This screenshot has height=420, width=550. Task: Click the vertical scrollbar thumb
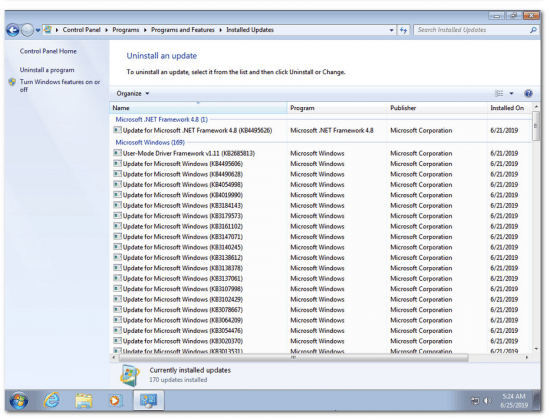click(536, 126)
